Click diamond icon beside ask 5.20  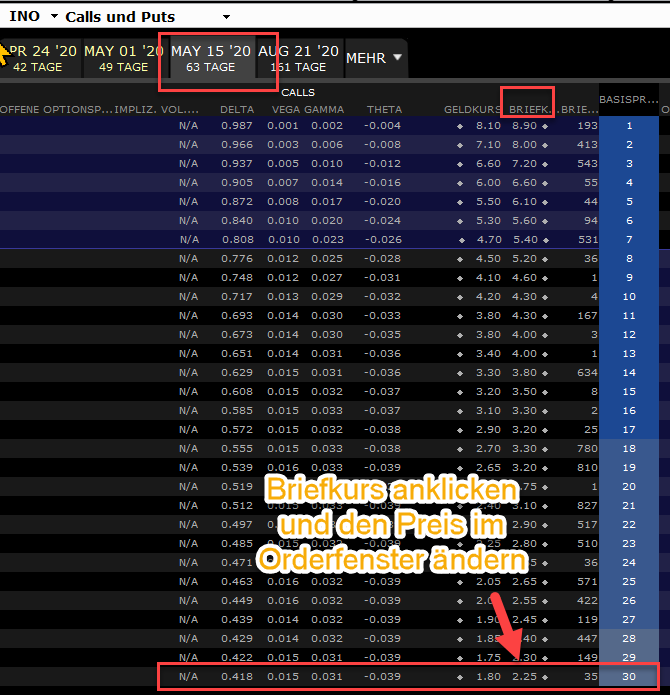click(545, 259)
